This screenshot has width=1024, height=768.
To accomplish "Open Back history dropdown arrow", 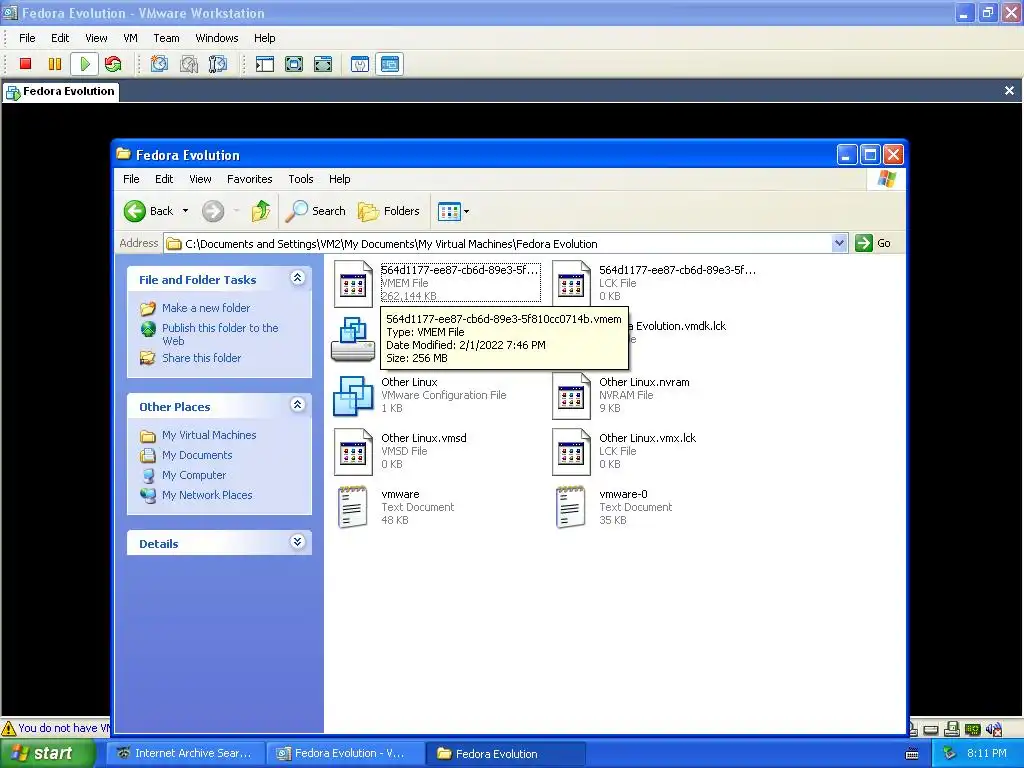I will (x=185, y=211).
